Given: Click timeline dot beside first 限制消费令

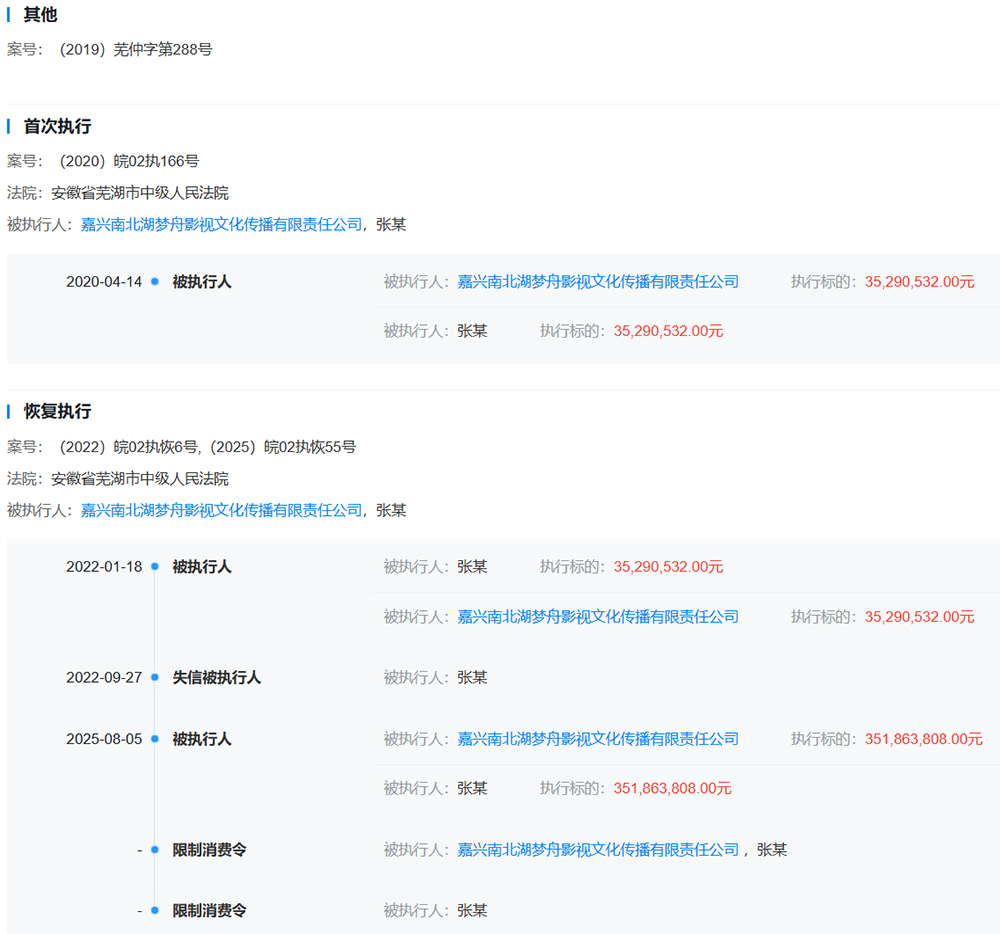Looking at the screenshot, I should (155, 850).
